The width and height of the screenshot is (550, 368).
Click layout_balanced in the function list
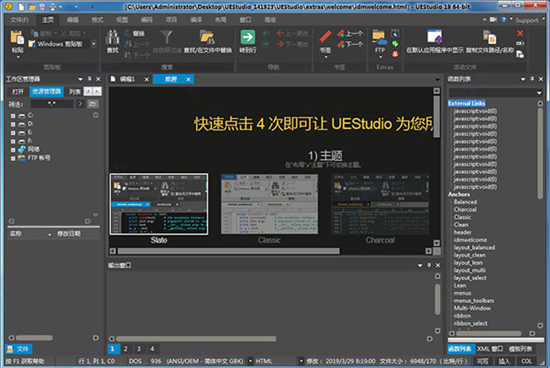(x=474, y=248)
